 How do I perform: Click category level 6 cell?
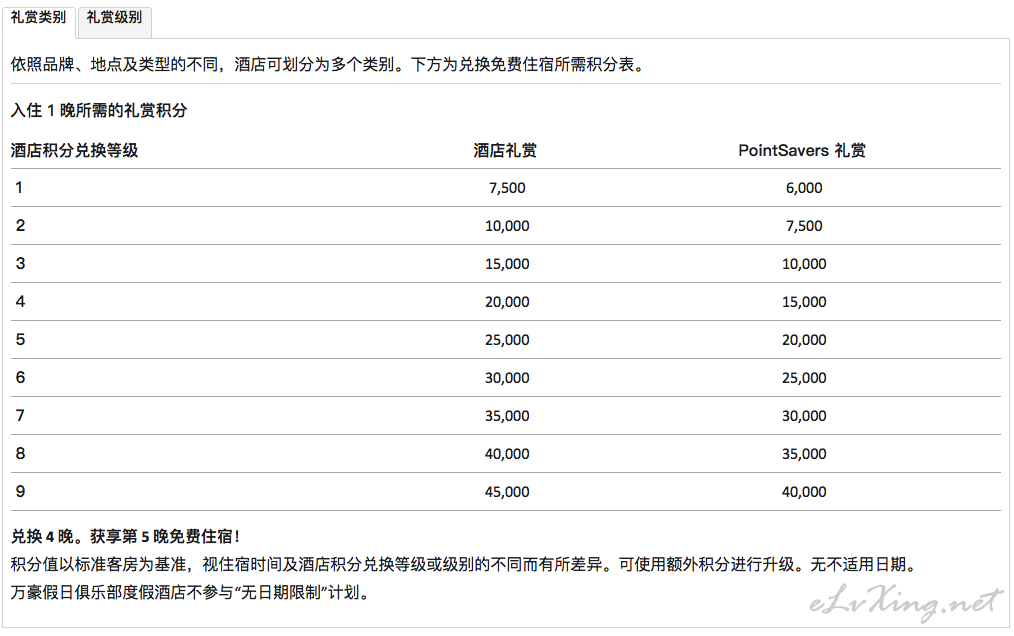pos(20,377)
